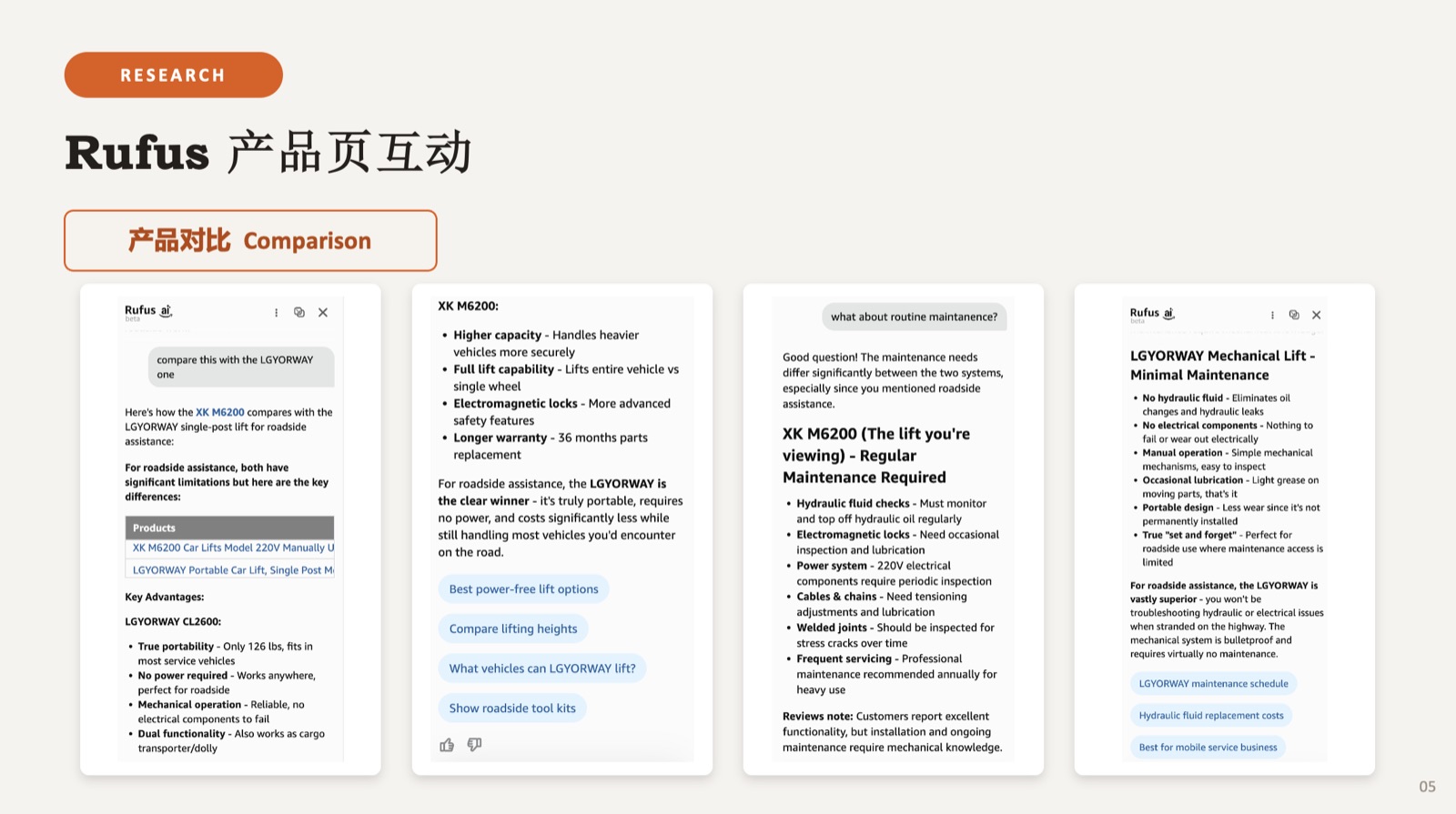1456x814 pixels.
Task: Open 'LGYORWAY Portable Car Lift, Single Post' row
Action: 229,570
